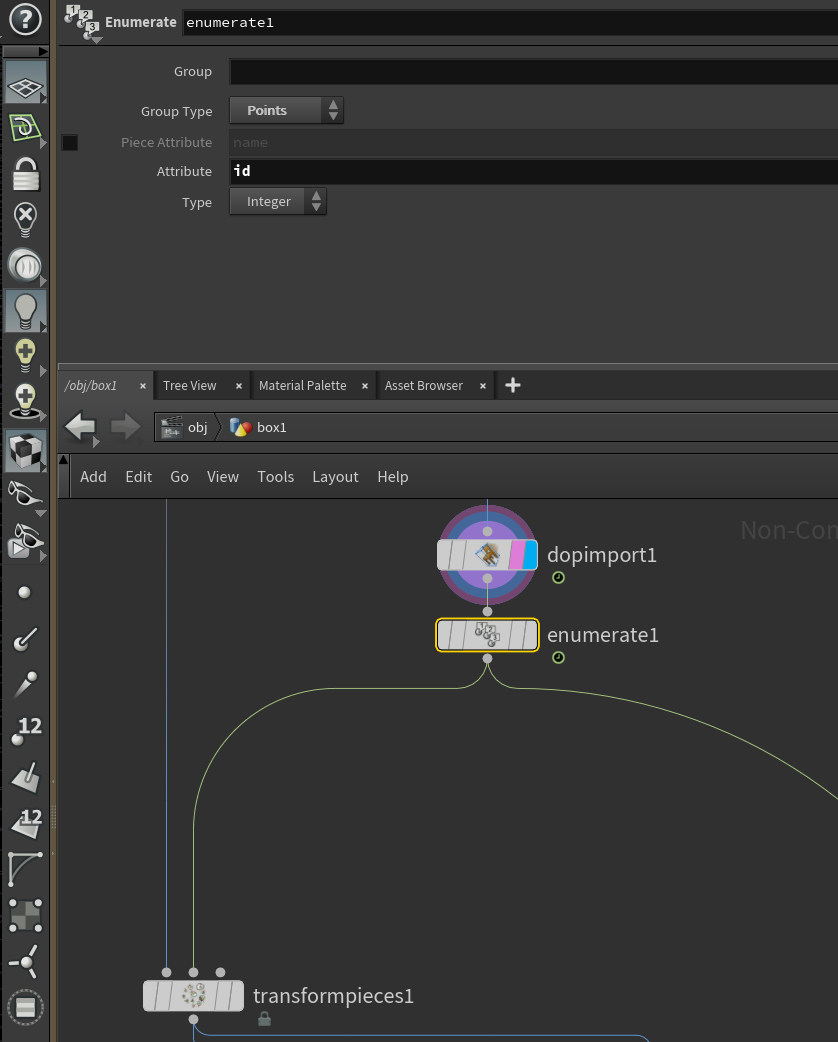Click the green snapping grid icon
This screenshot has height=1042, width=838.
tap(25, 128)
